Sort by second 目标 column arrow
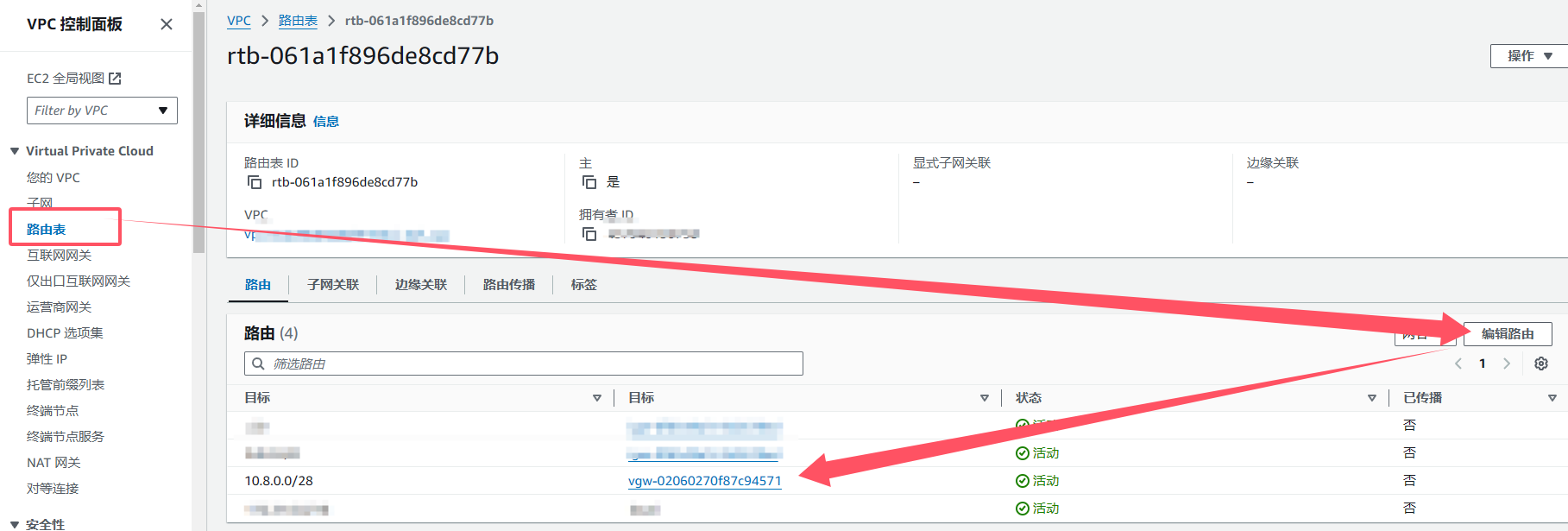 [x=985, y=398]
